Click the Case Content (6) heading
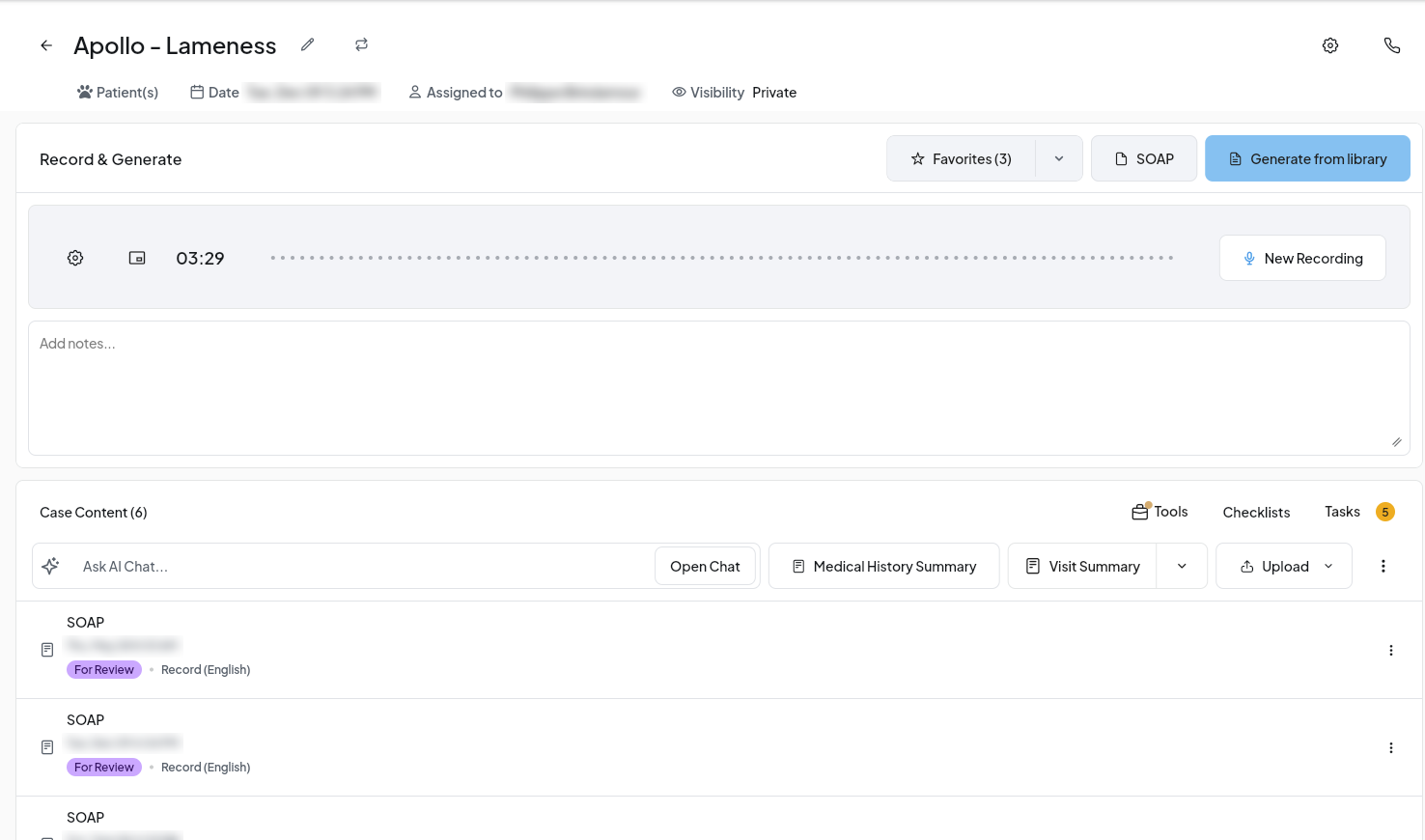The height and width of the screenshot is (840, 1425). (94, 513)
